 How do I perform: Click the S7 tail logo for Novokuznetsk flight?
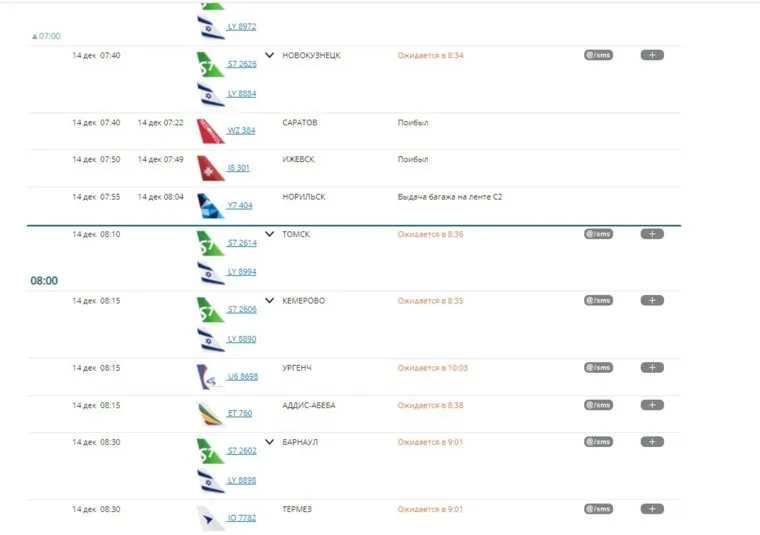click(210, 62)
